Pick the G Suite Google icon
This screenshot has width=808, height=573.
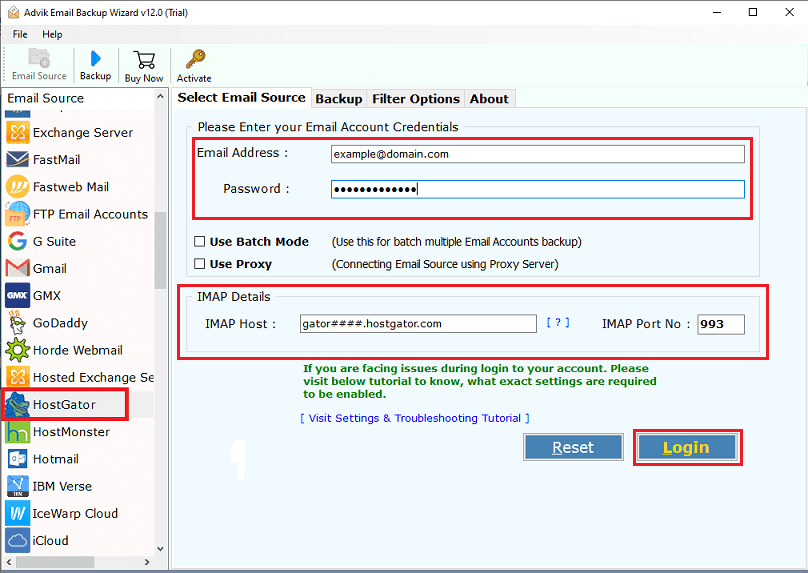point(18,241)
